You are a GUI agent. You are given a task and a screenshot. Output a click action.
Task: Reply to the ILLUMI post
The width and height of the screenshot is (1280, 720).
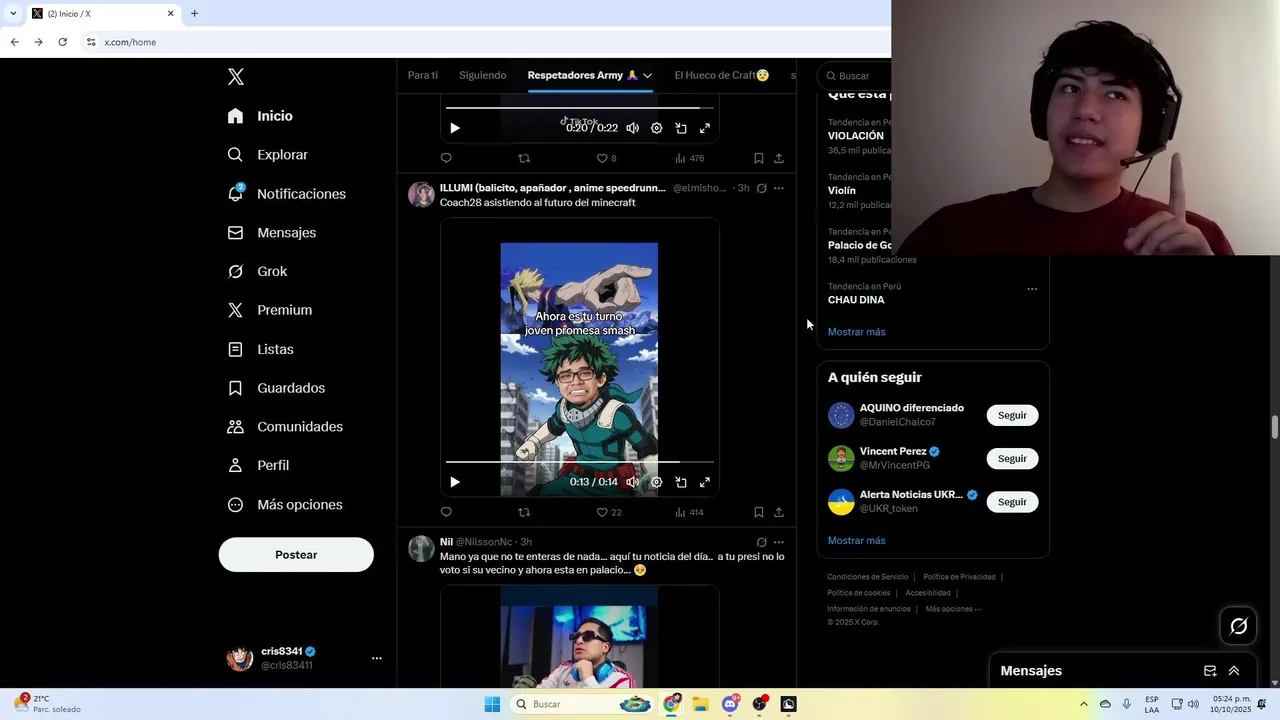446,512
